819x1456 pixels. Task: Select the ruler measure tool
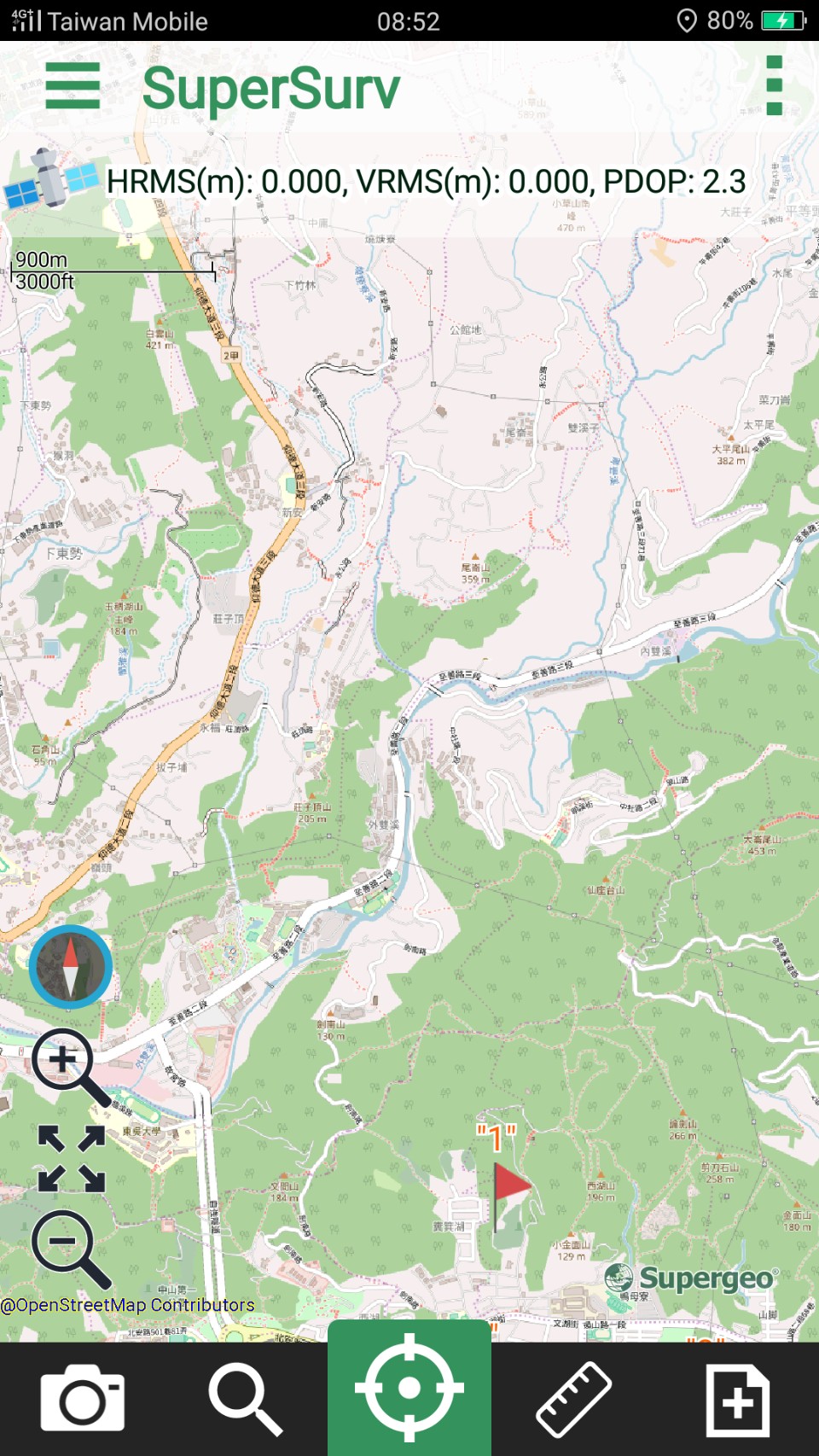tap(573, 1399)
